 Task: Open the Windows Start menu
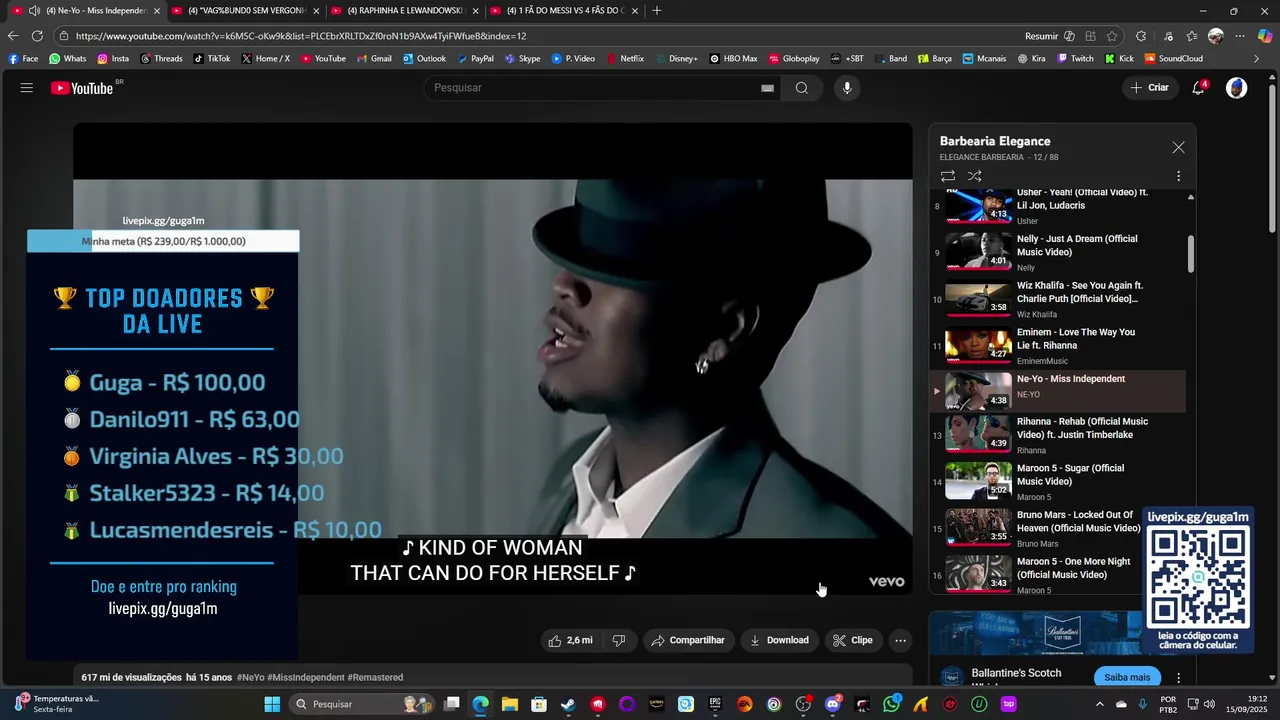tap(272, 704)
